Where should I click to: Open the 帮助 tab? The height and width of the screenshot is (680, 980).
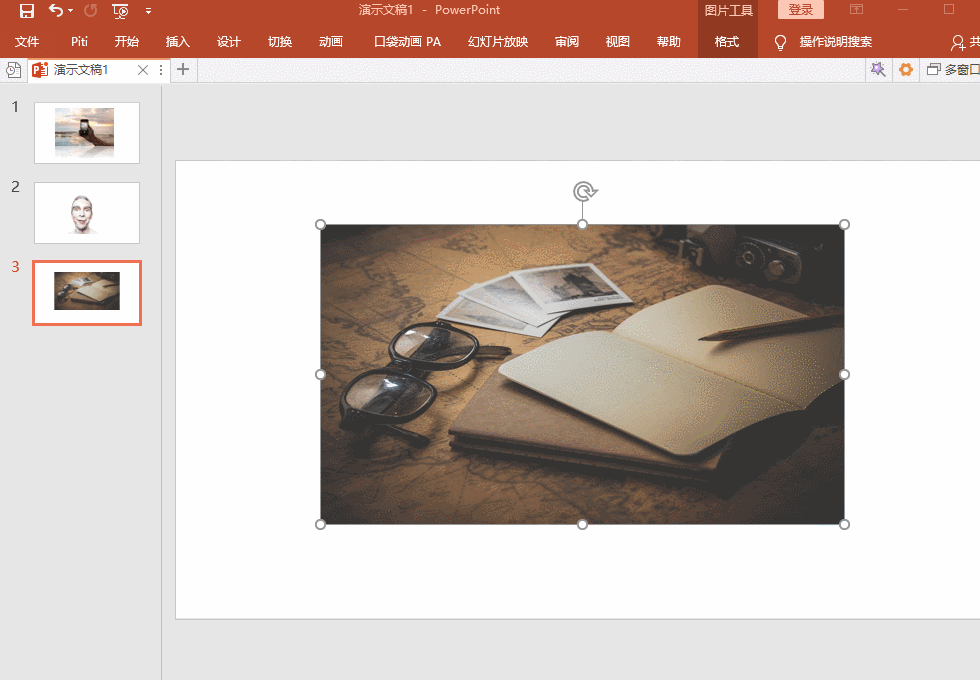point(669,42)
